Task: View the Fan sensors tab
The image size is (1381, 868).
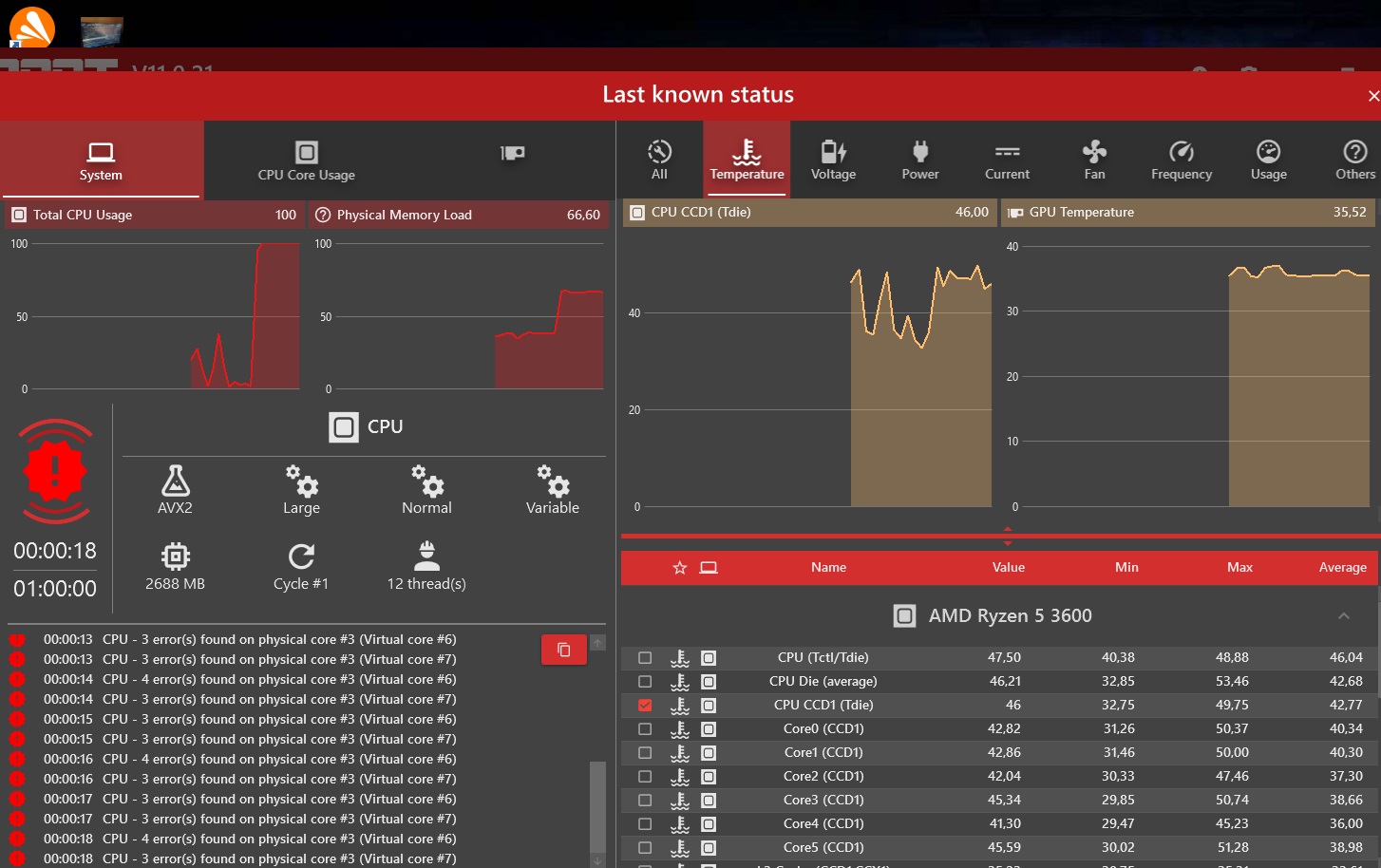Action: 1094,160
